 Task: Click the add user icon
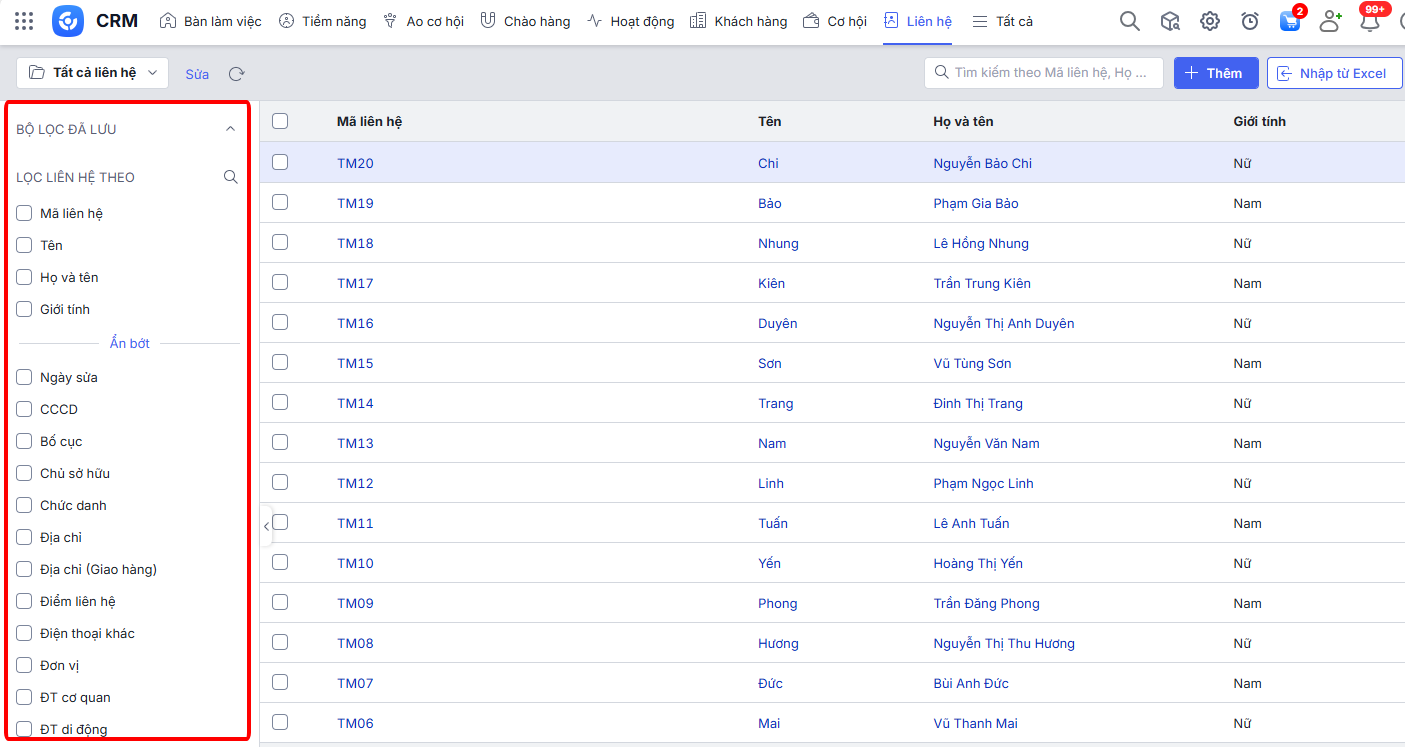(1330, 21)
